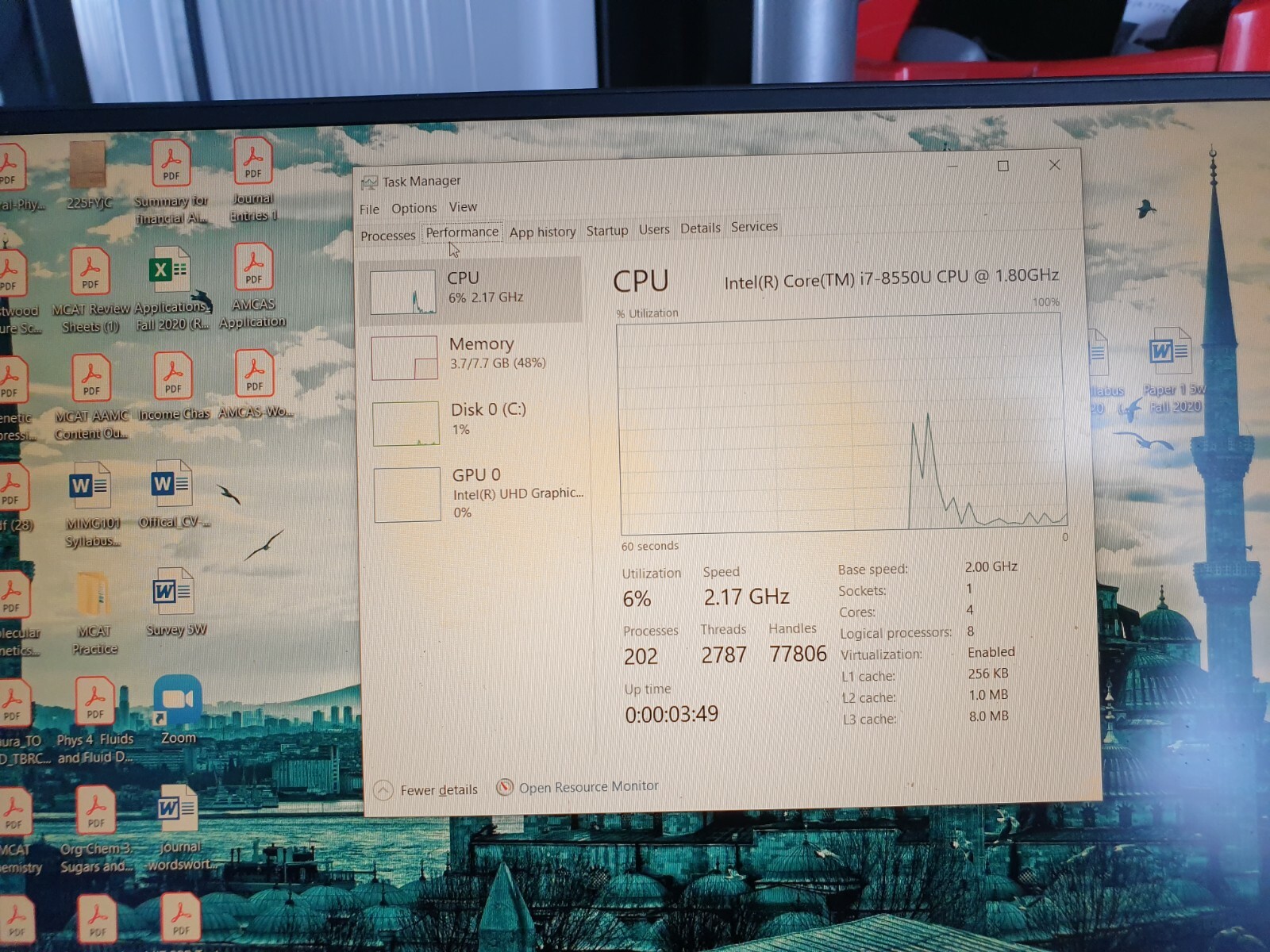
Task: Open the Offical CV Word document
Action: click(173, 494)
